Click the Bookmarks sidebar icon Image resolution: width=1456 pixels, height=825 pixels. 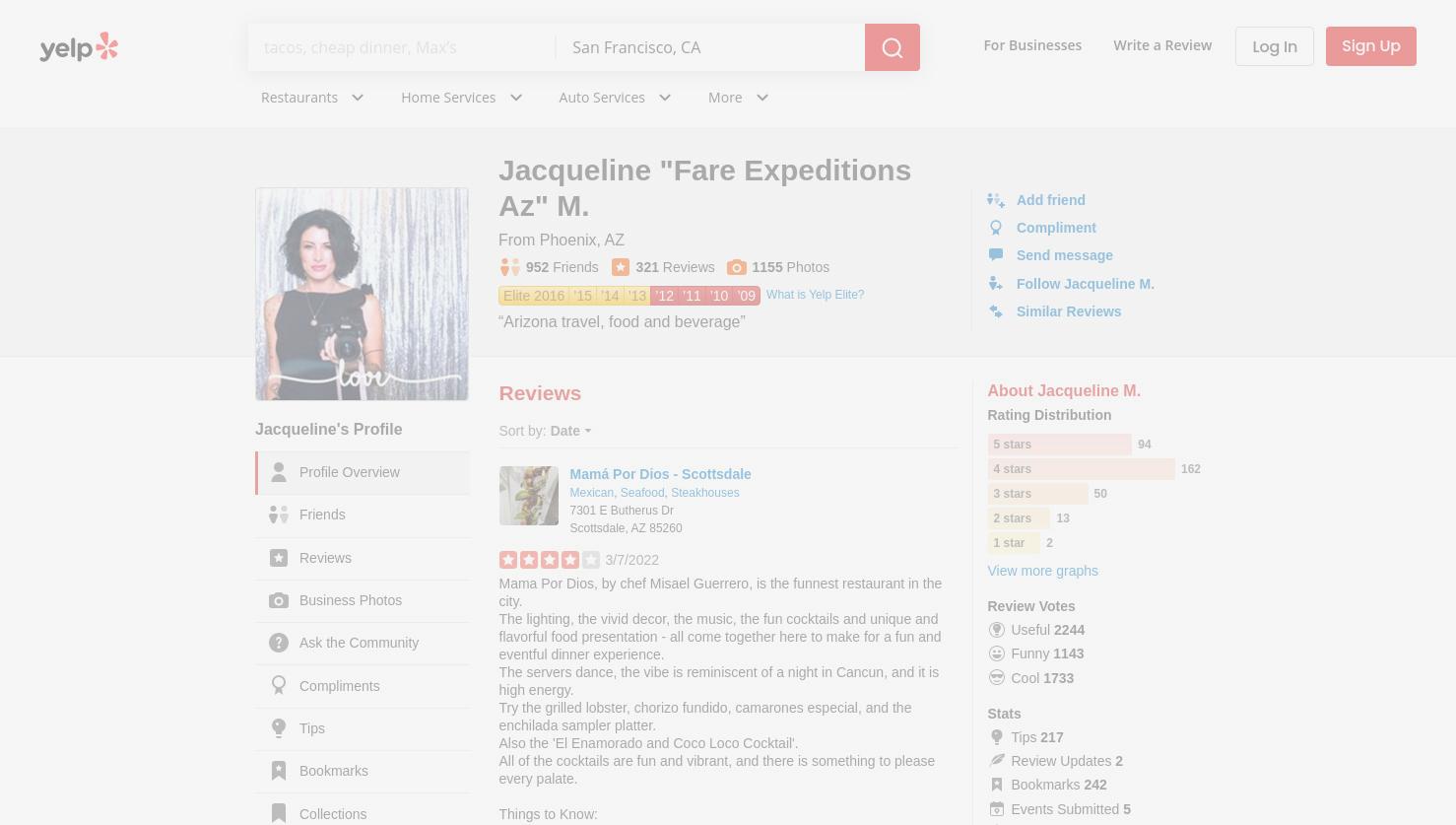279,771
